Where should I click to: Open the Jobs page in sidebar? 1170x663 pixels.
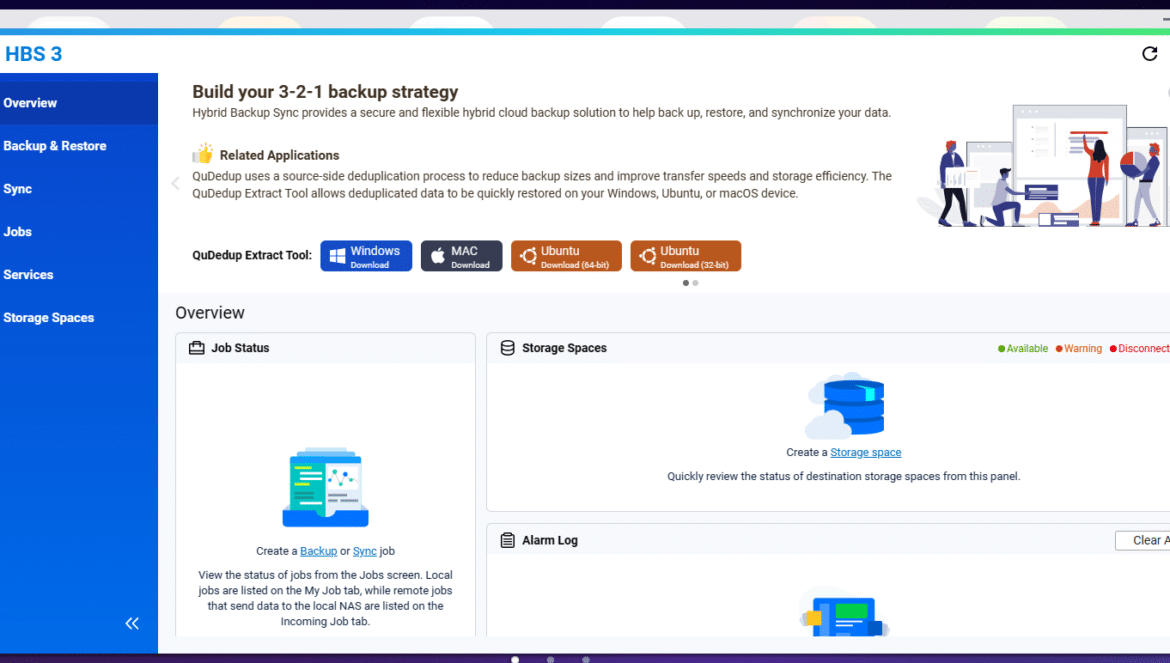79,232
